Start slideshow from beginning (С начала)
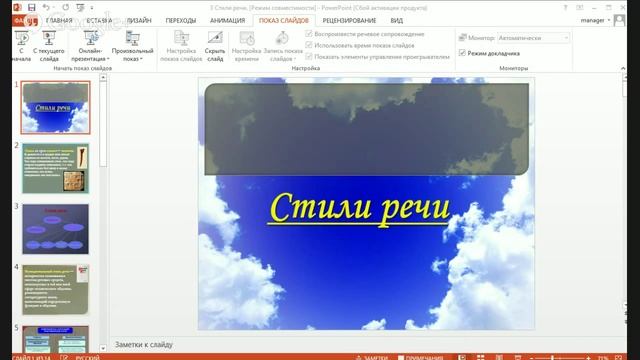This screenshot has width=640, height=360. coord(21,46)
